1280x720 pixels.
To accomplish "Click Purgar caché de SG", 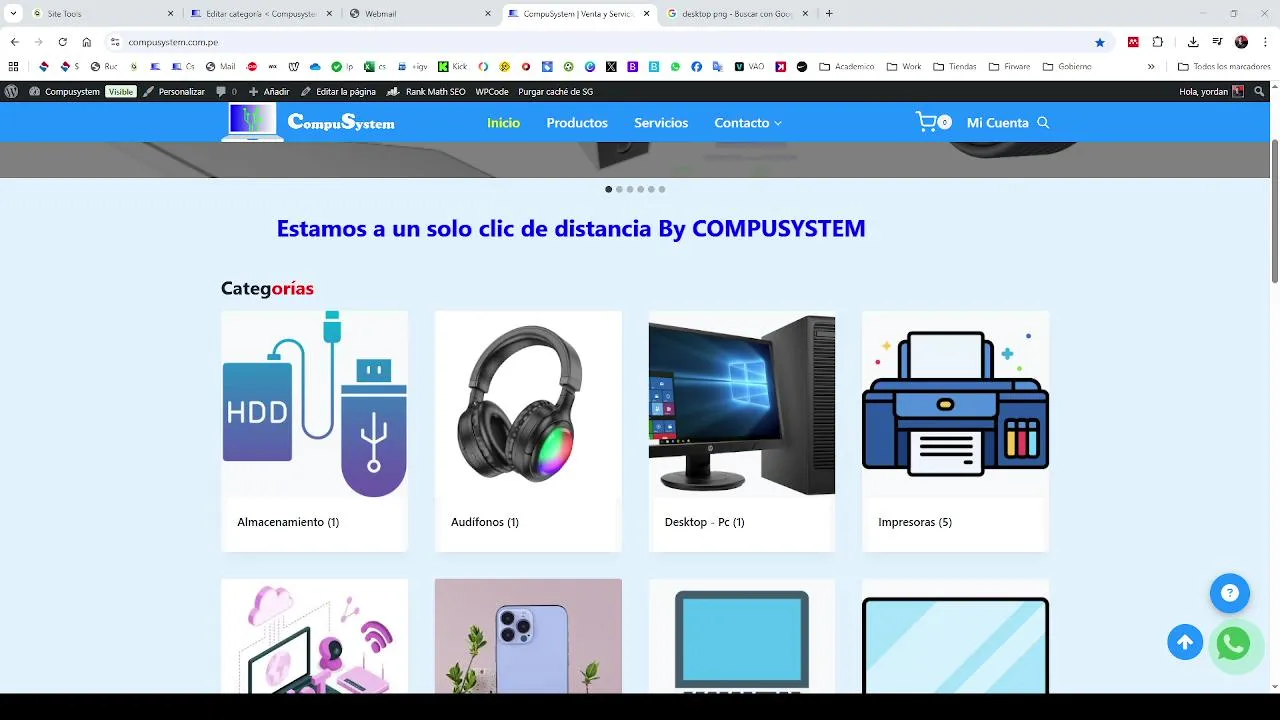I will pyautogui.click(x=555, y=91).
